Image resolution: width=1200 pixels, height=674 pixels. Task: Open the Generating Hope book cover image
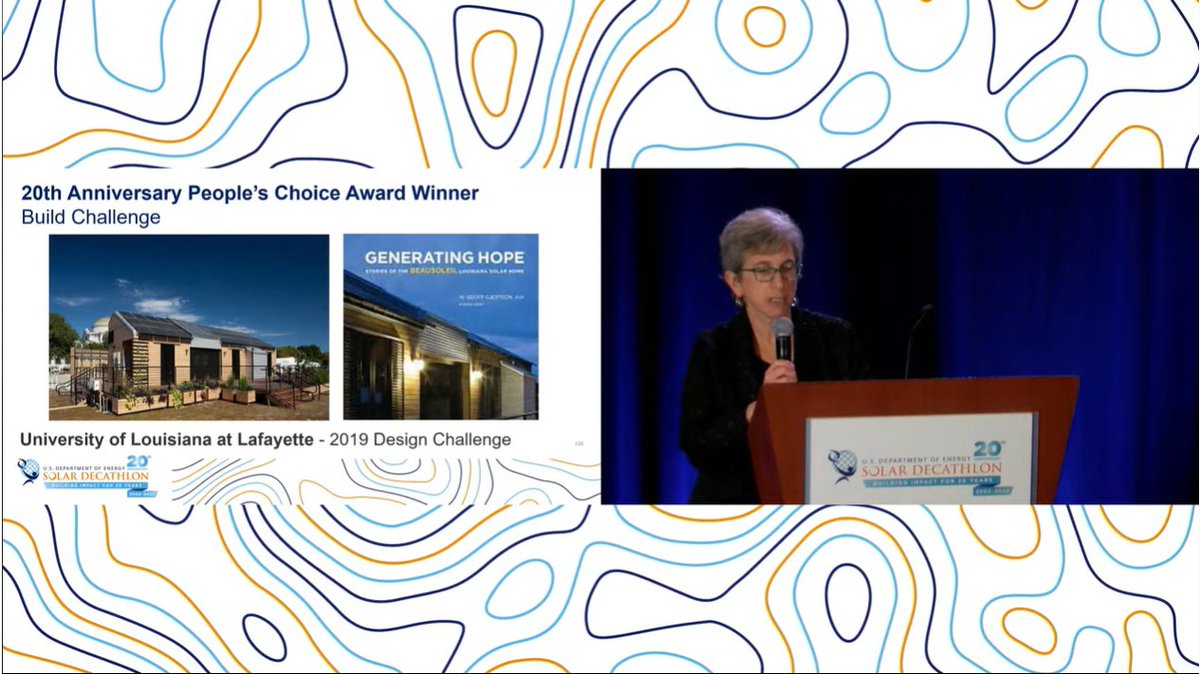441,327
